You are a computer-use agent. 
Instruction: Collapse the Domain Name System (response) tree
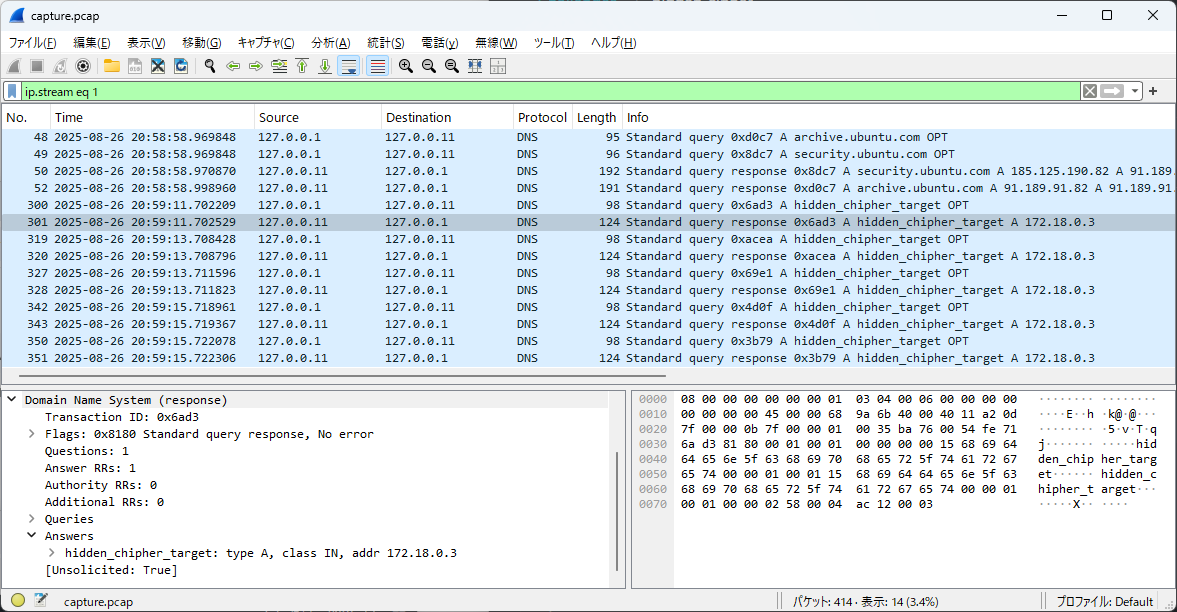tap(12, 400)
